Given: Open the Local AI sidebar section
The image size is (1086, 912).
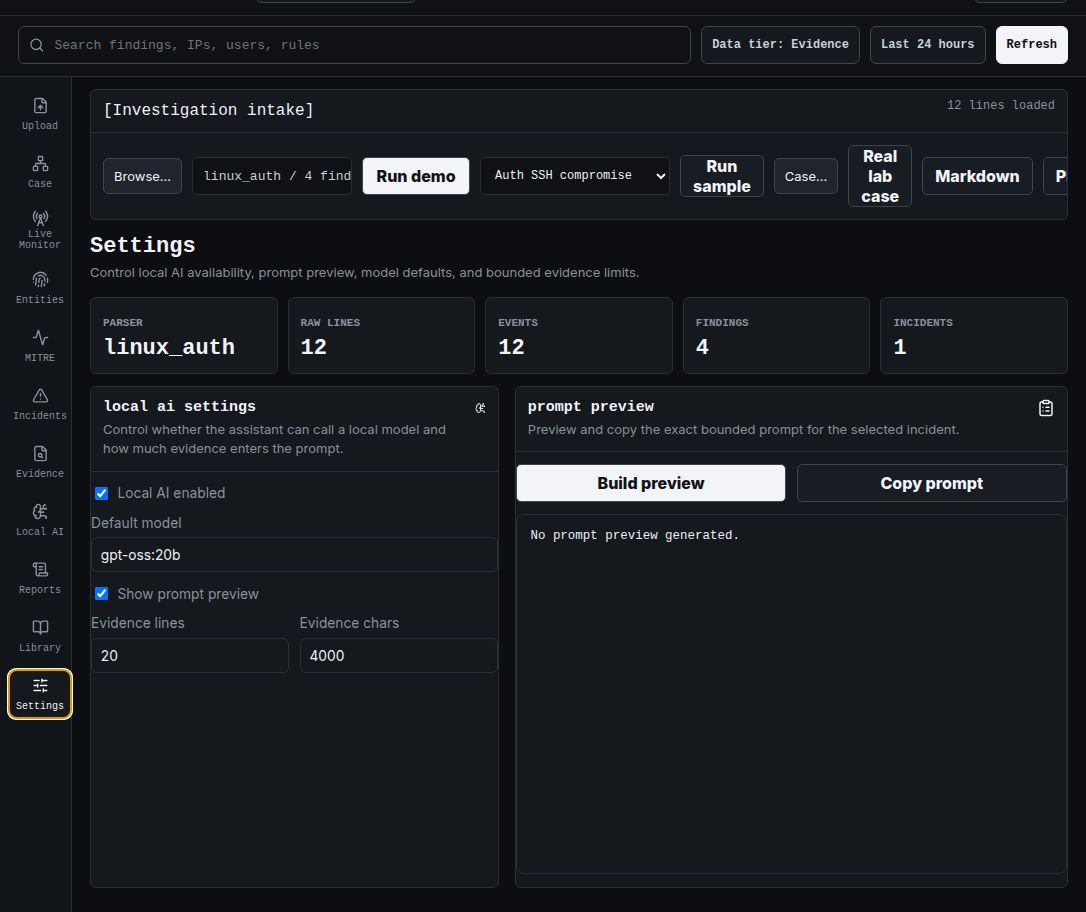Looking at the screenshot, I should click(x=39, y=520).
